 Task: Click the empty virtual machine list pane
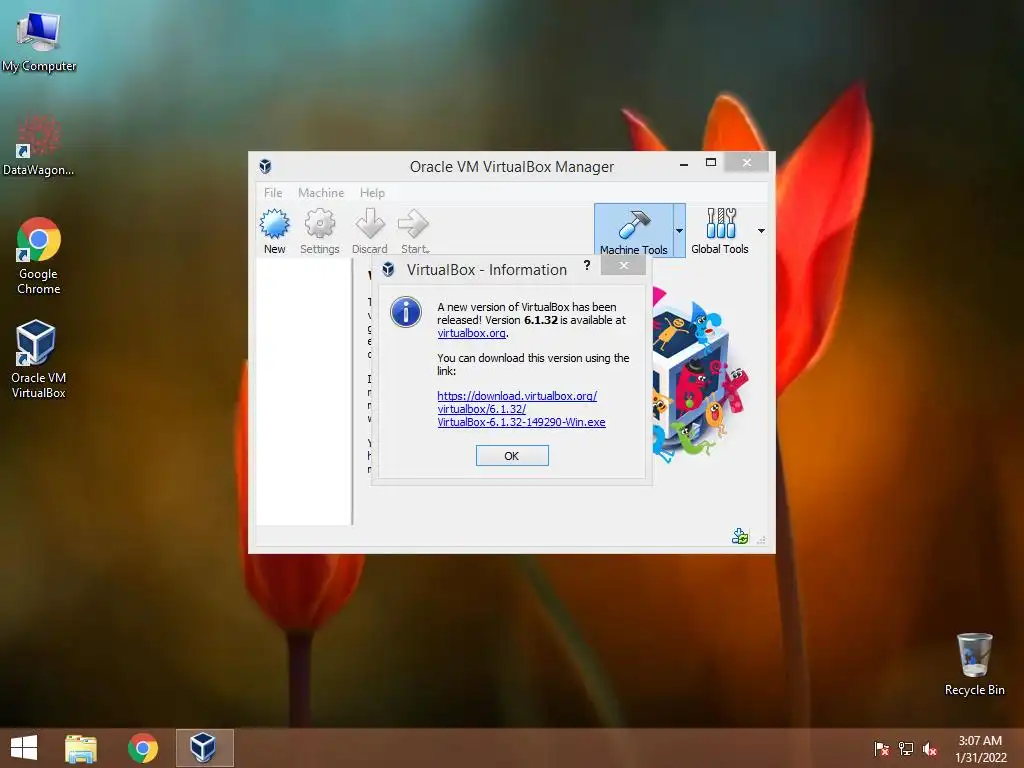click(304, 391)
